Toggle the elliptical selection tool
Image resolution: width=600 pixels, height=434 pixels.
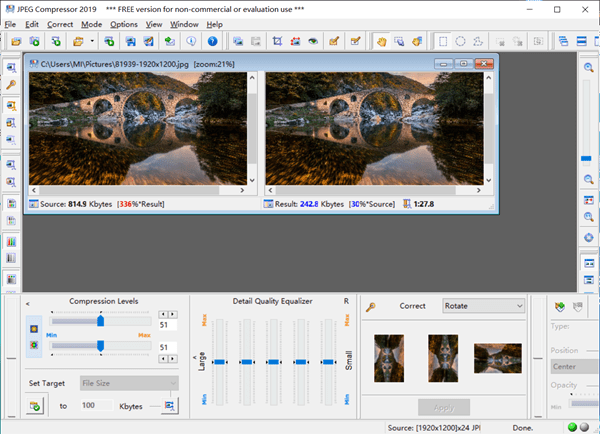coord(460,41)
